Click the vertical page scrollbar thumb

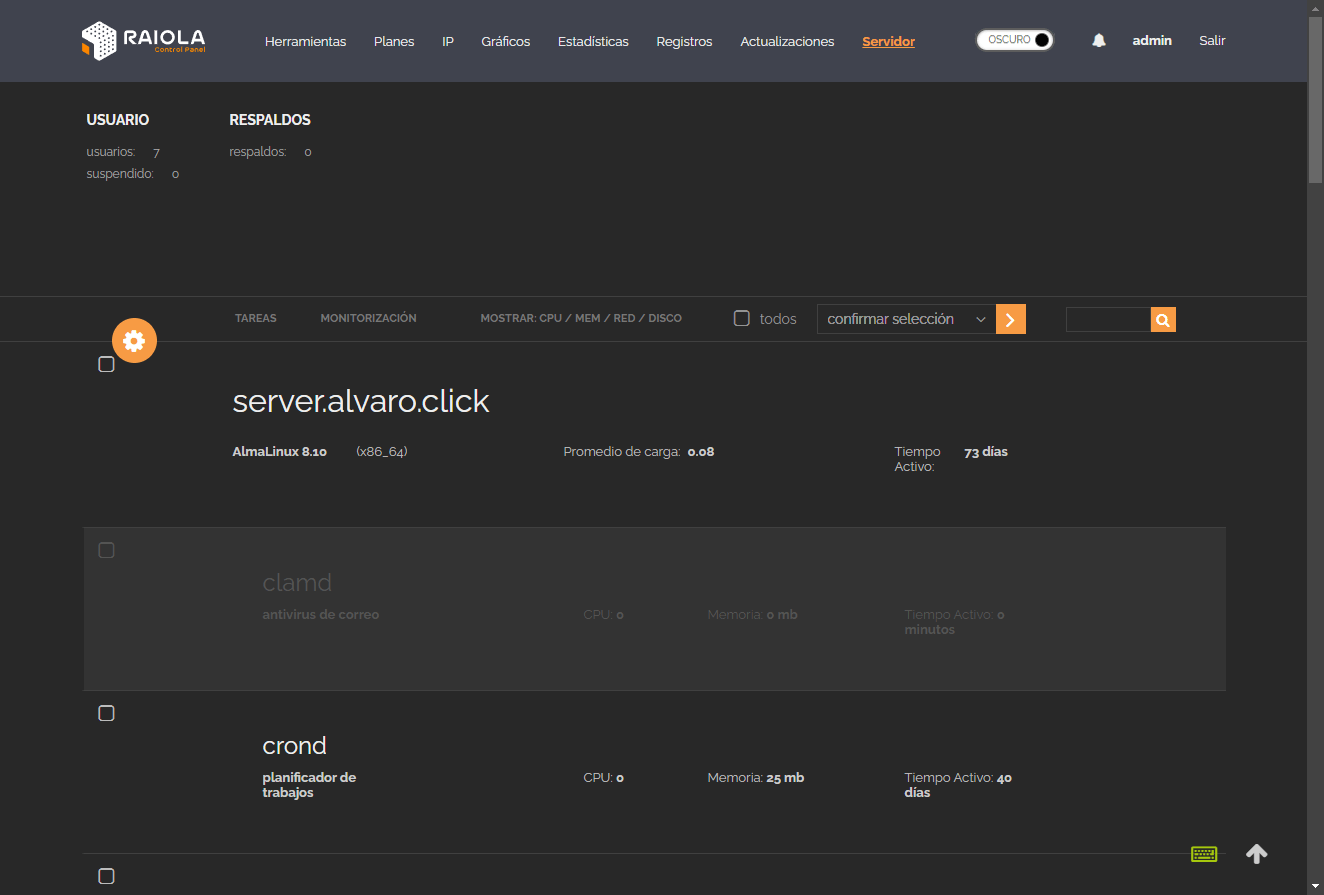pos(1315,100)
